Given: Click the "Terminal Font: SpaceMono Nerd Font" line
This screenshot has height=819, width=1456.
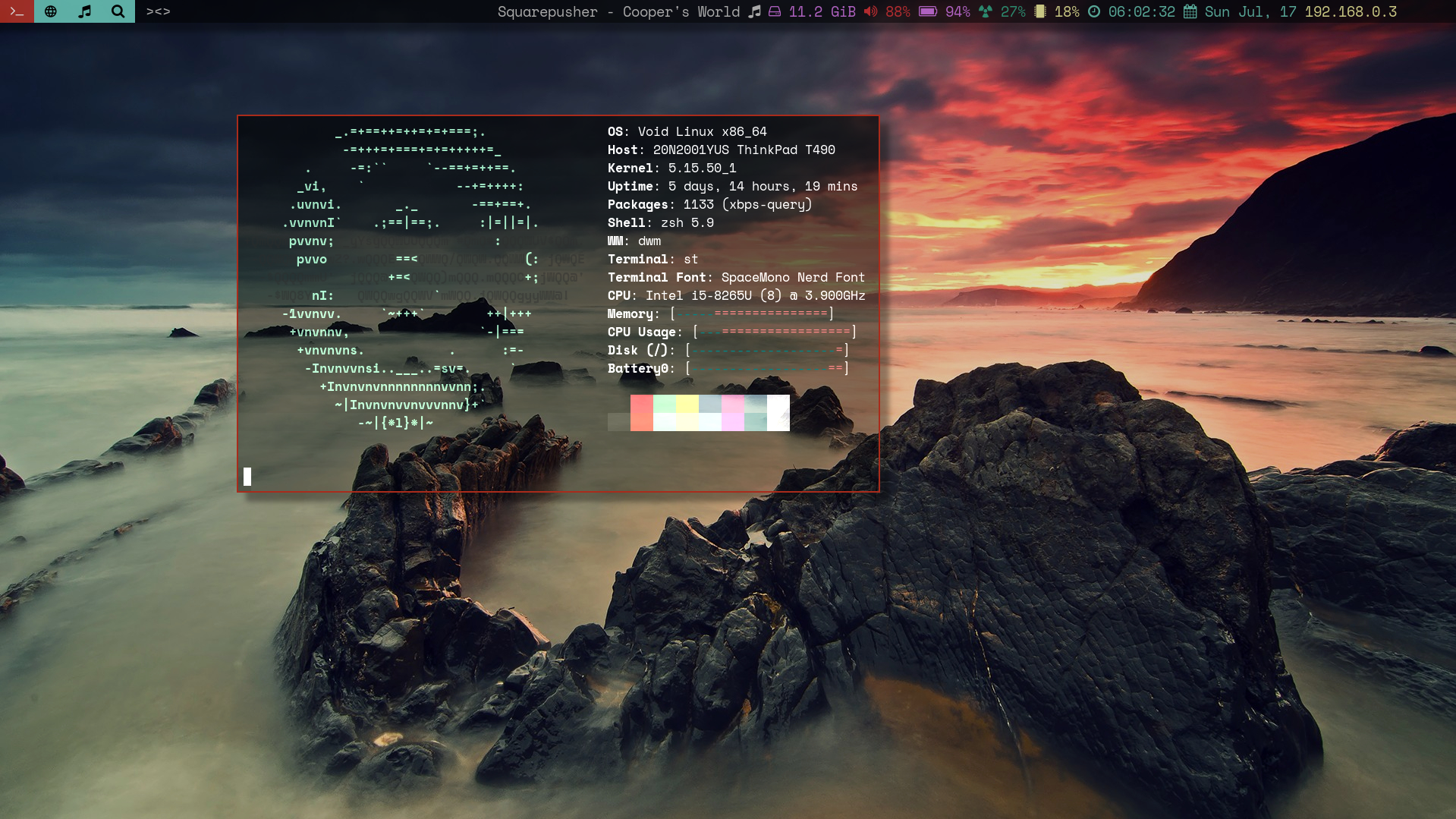Looking at the screenshot, I should pyautogui.click(x=737, y=277).
